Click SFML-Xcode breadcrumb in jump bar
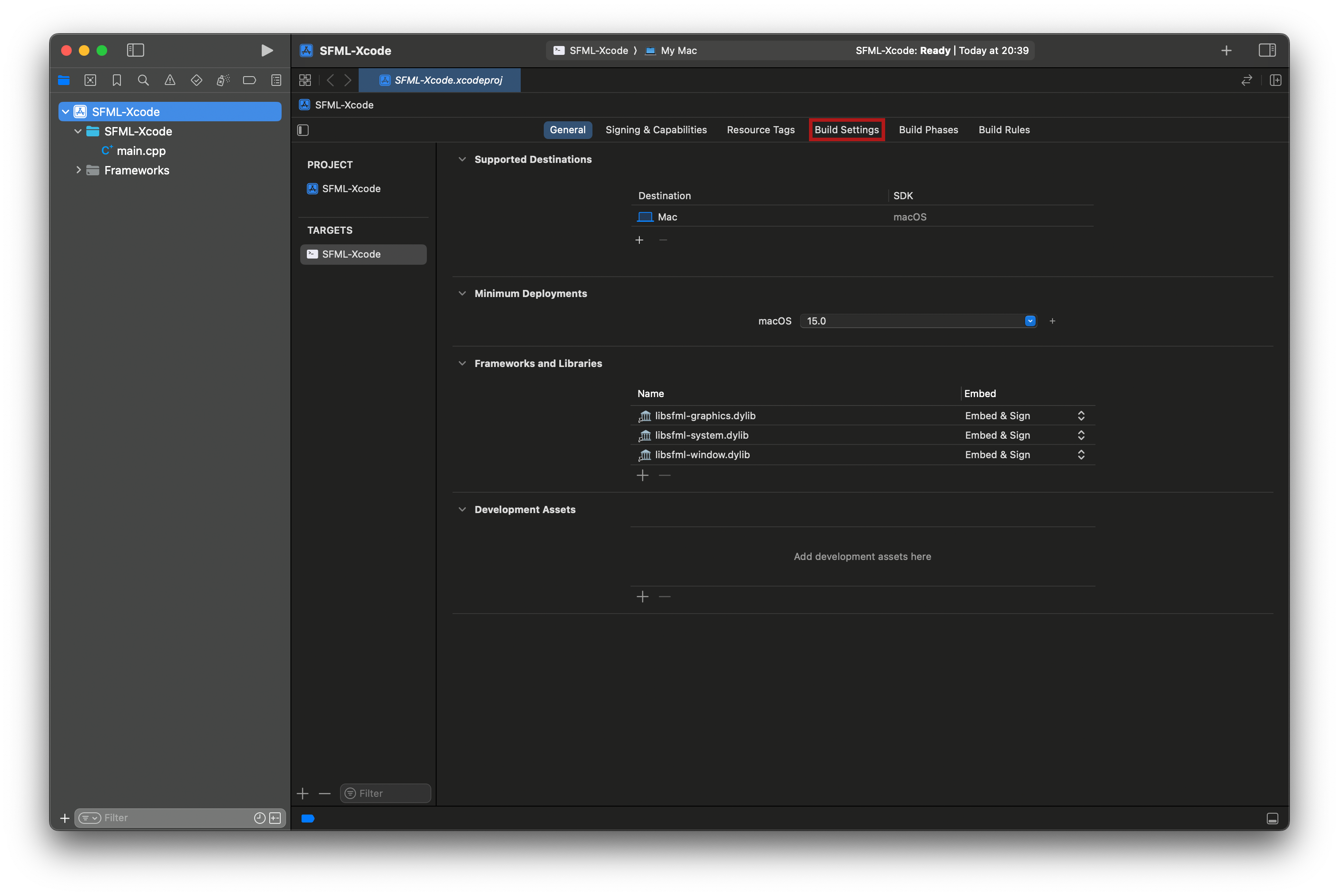The width and height of the screenshot is (1339, 896). coord(337,105)
